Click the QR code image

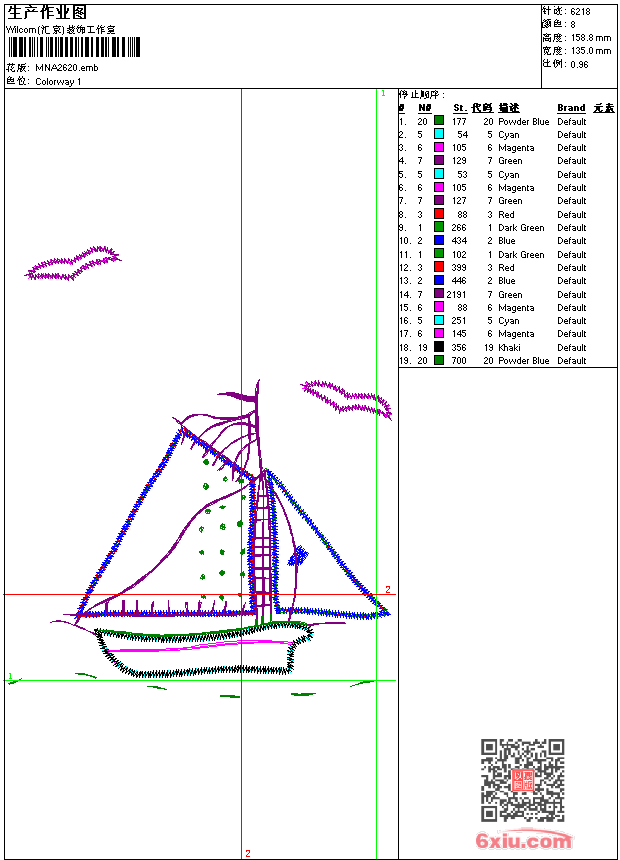(x=523, y=780)
